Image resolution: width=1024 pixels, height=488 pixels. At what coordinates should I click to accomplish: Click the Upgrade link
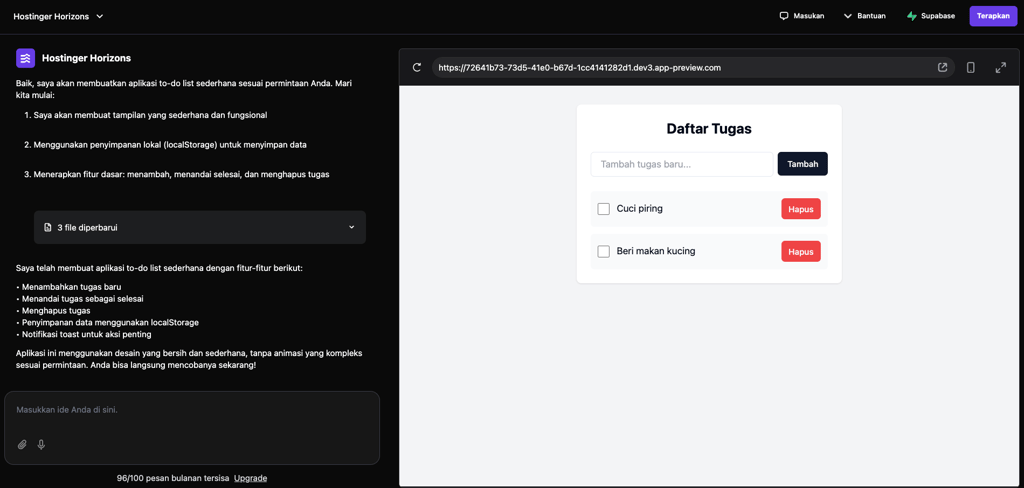pos(250,478)
